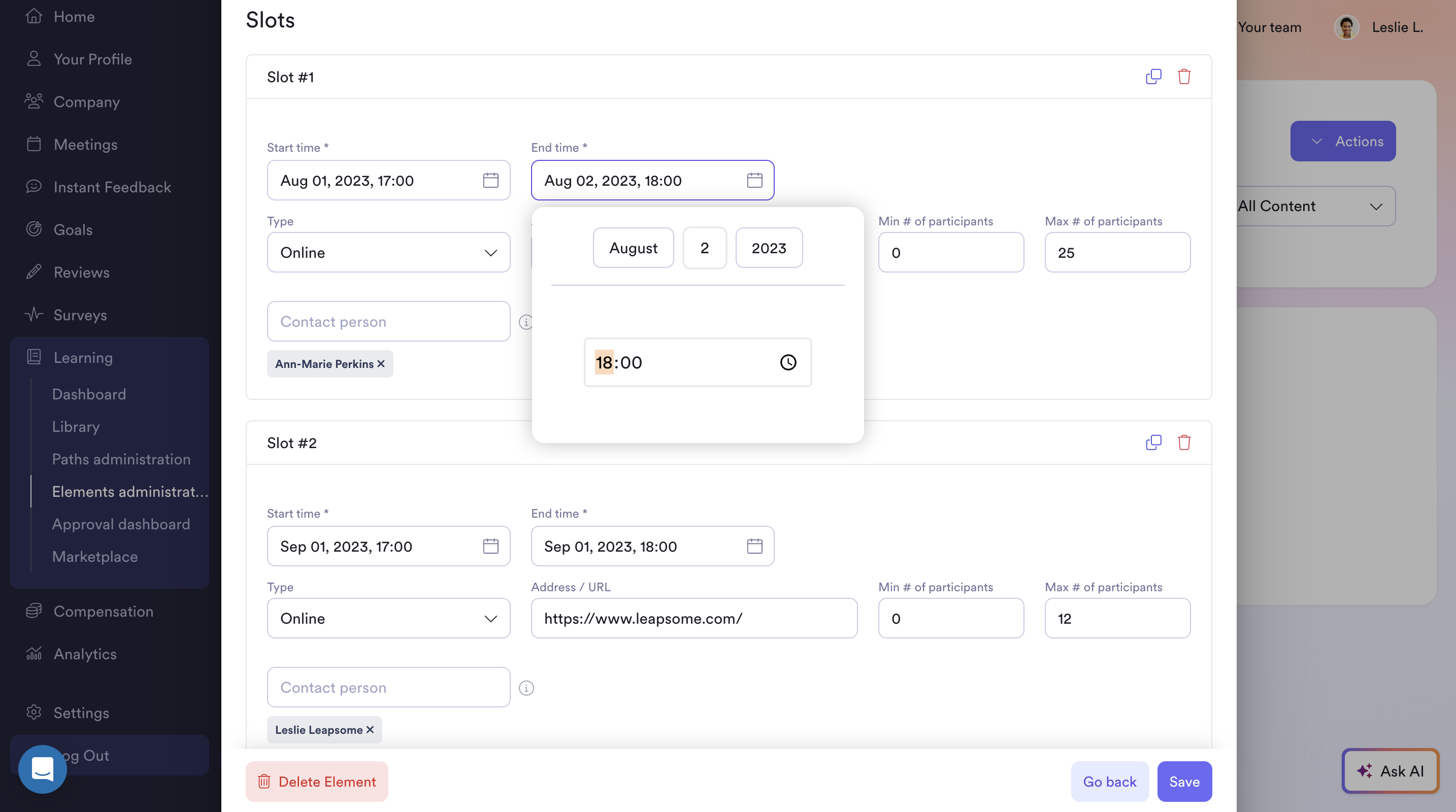Viewport: 1456px width, 812px height.
Task: Open Company section
Action: [73, 101]
